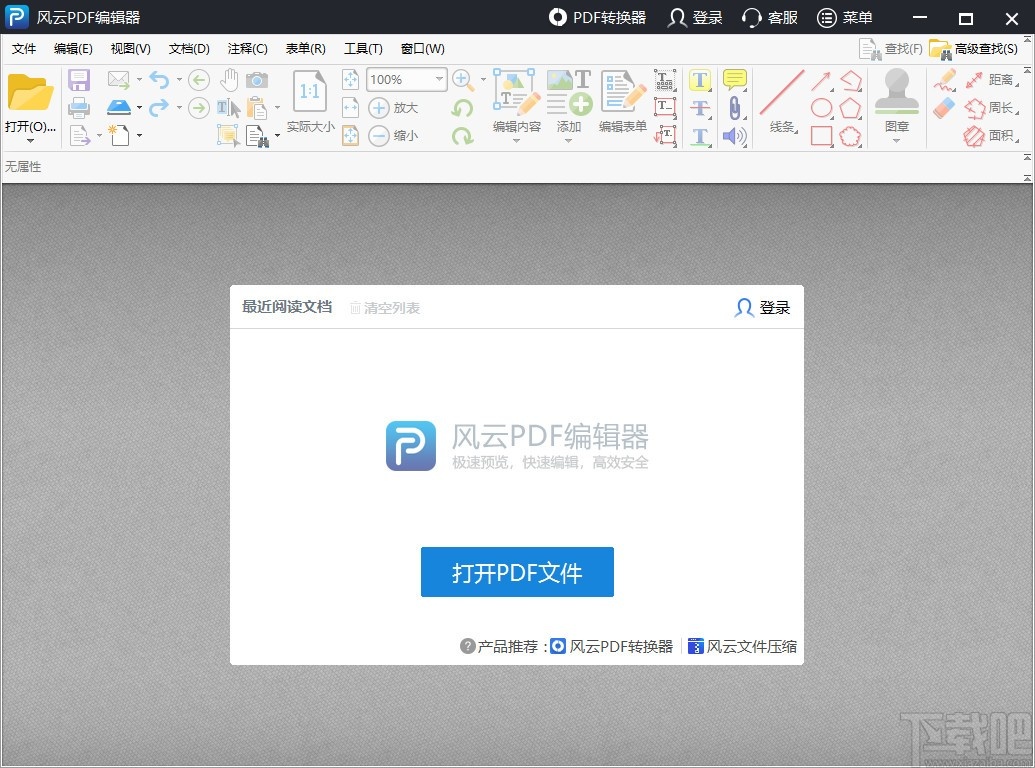The image size is (1035, 768).
Task: Open the 图章 stamp dropdown arrow
Action: coord(895,140)
